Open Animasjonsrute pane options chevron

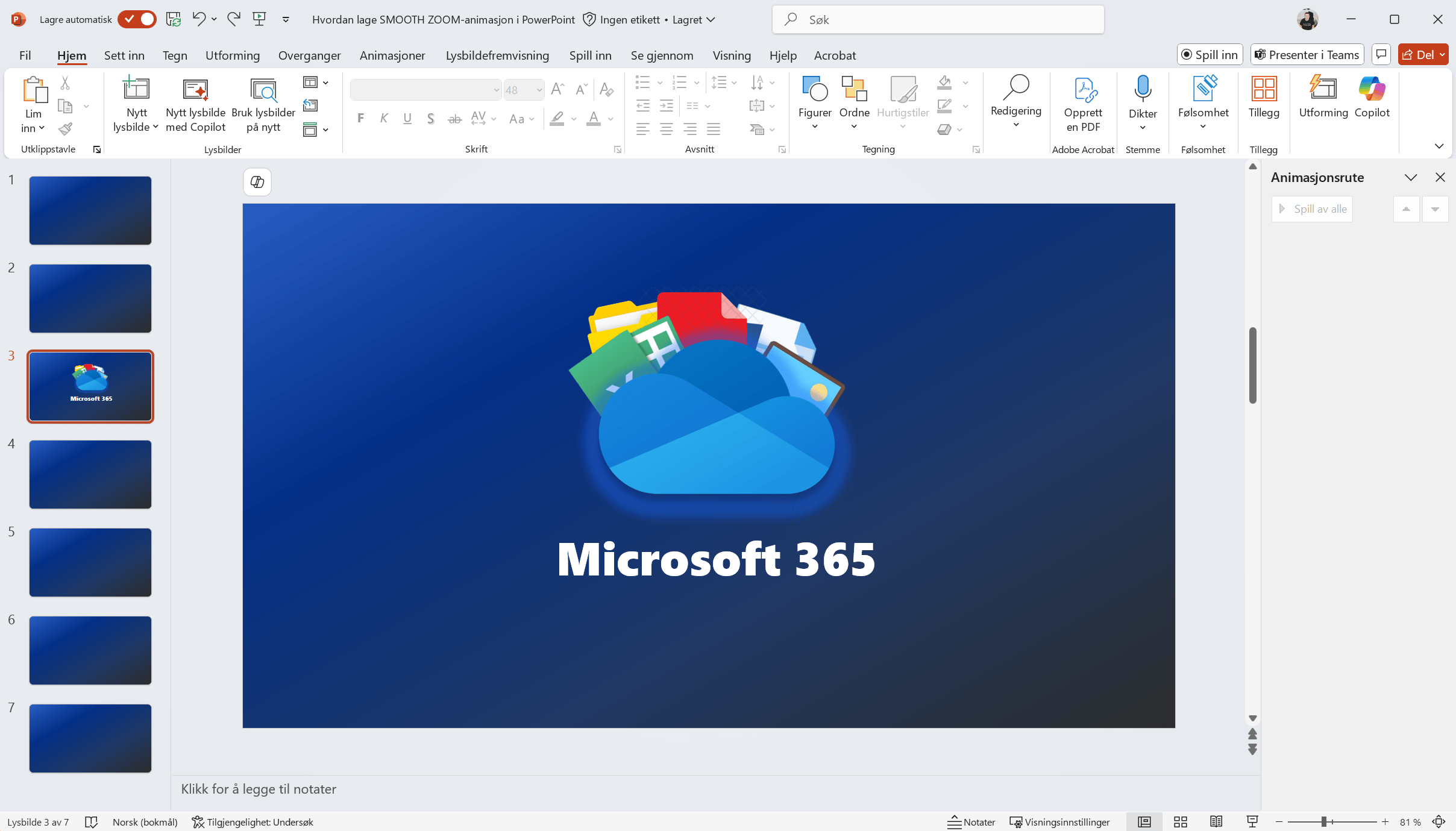1411,177
